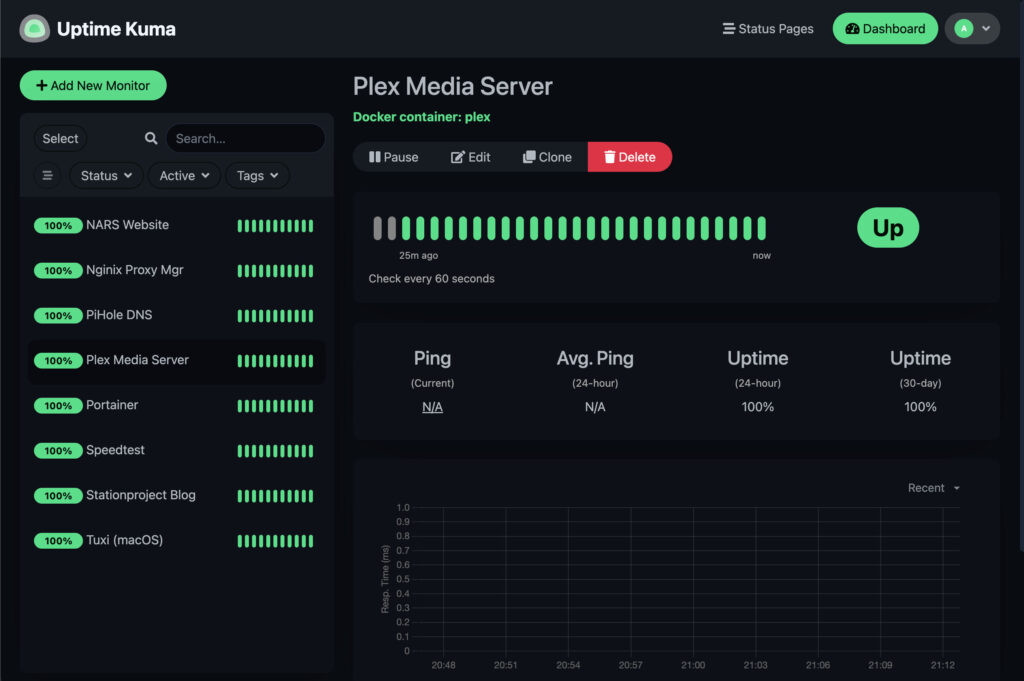Open the user account menu

(x=971, y=28)
